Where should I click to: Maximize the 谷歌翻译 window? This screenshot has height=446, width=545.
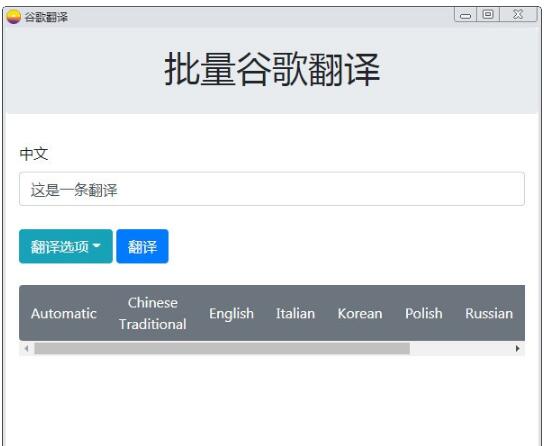coord(488,14)
